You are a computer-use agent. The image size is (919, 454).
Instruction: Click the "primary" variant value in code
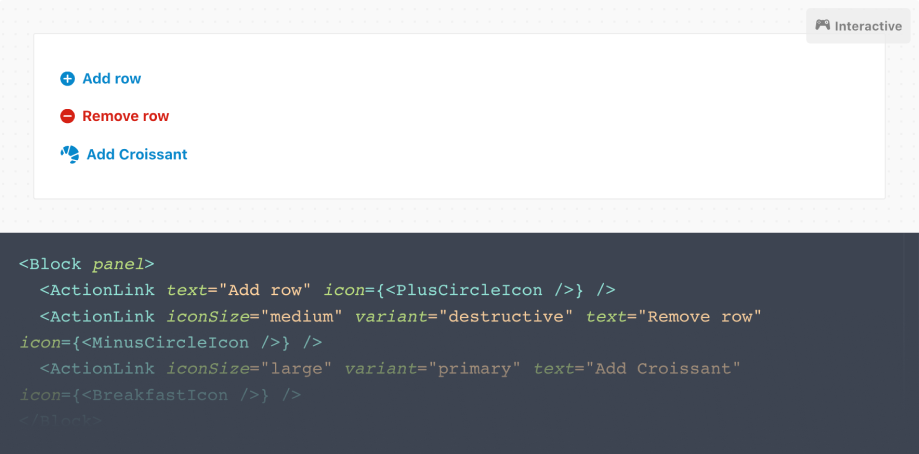pos(475,368)
